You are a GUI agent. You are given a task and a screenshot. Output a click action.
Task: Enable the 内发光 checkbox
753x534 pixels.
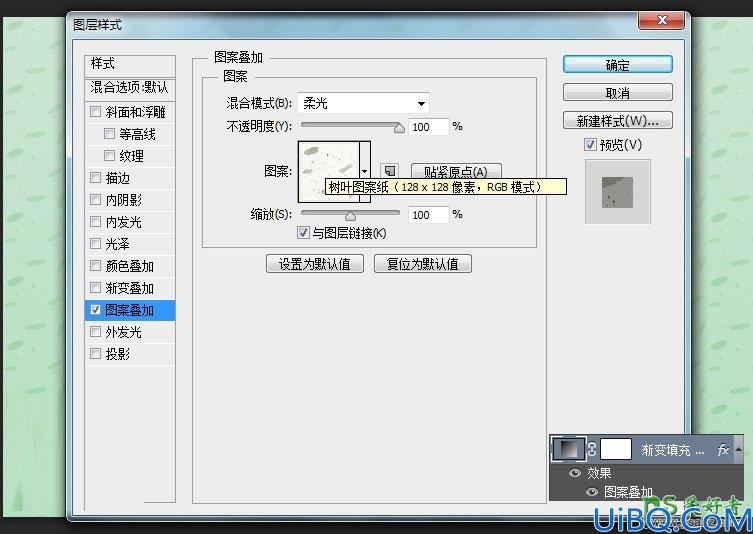tap(96, 221)
